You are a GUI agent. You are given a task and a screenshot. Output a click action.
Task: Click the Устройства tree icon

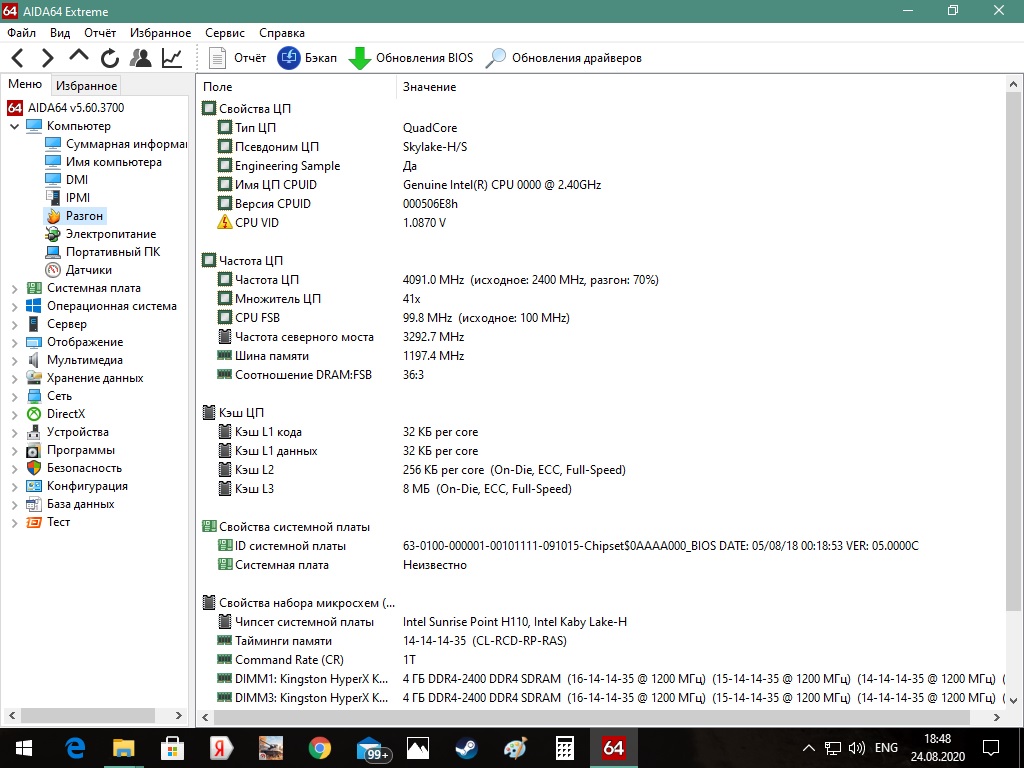pyautogui.click(x=34, y=432)
